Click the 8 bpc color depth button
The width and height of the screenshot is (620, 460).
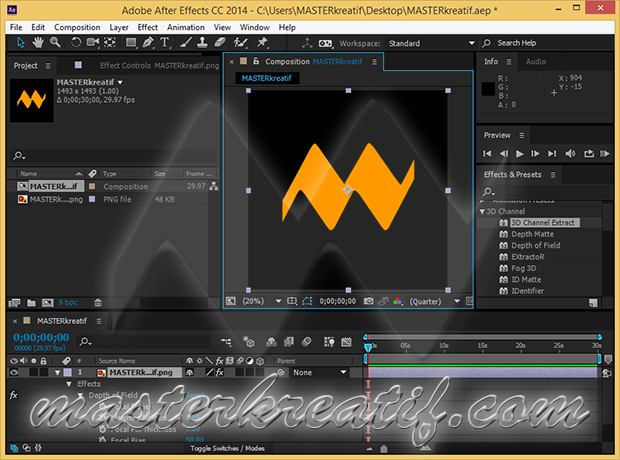coord(68,303)
